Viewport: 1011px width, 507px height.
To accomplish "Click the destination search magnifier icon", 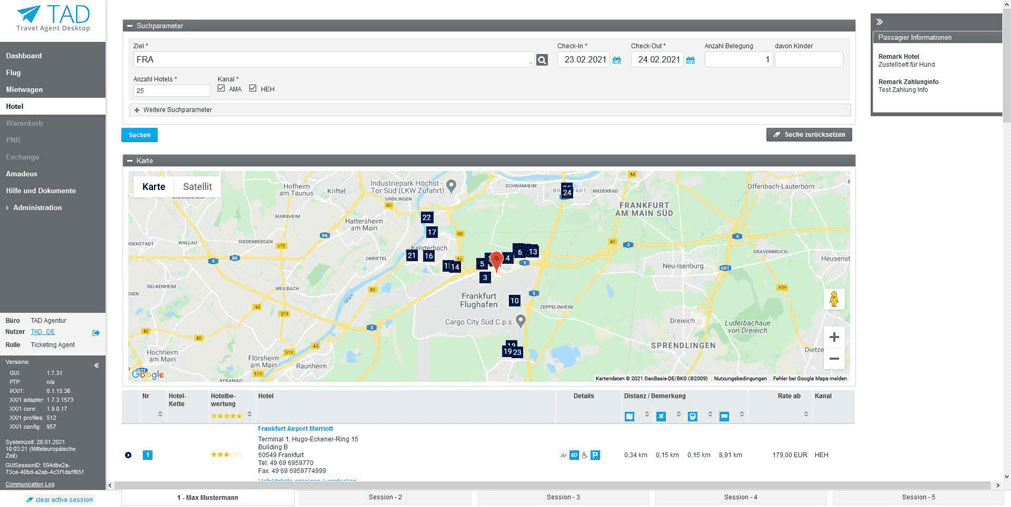I will pyautogui.click(x=542, y=60).
